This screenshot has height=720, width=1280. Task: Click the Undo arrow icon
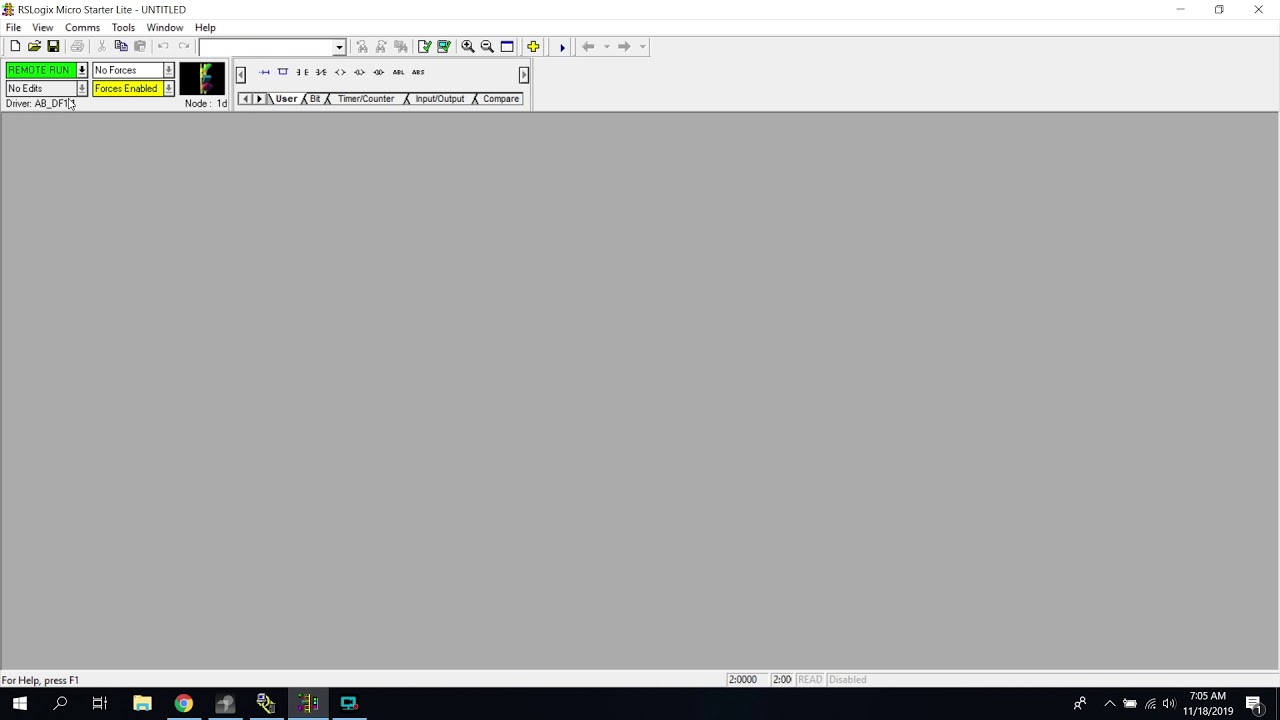coord(163,46)
